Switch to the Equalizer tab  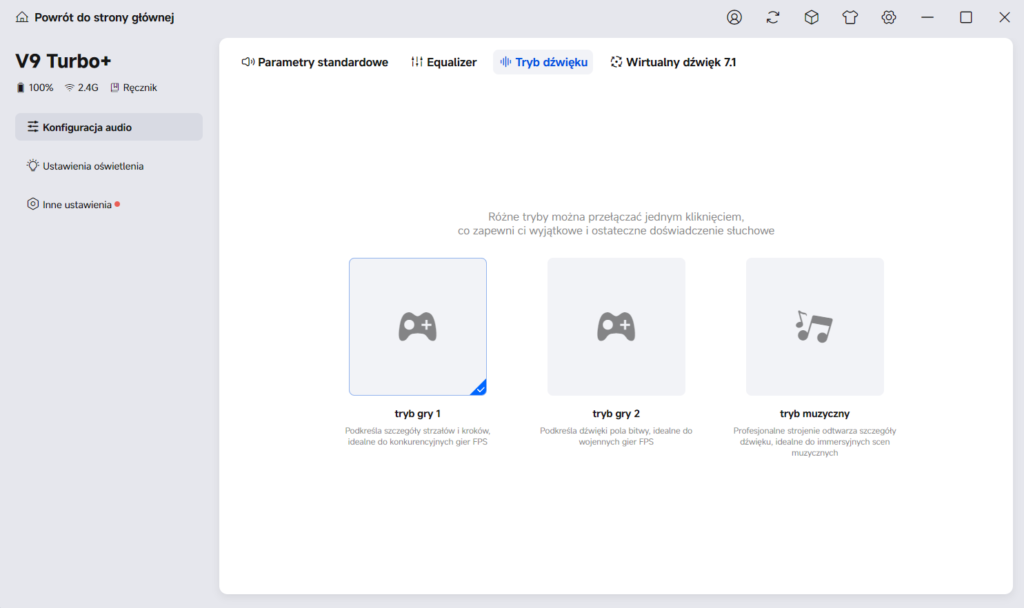443,62
